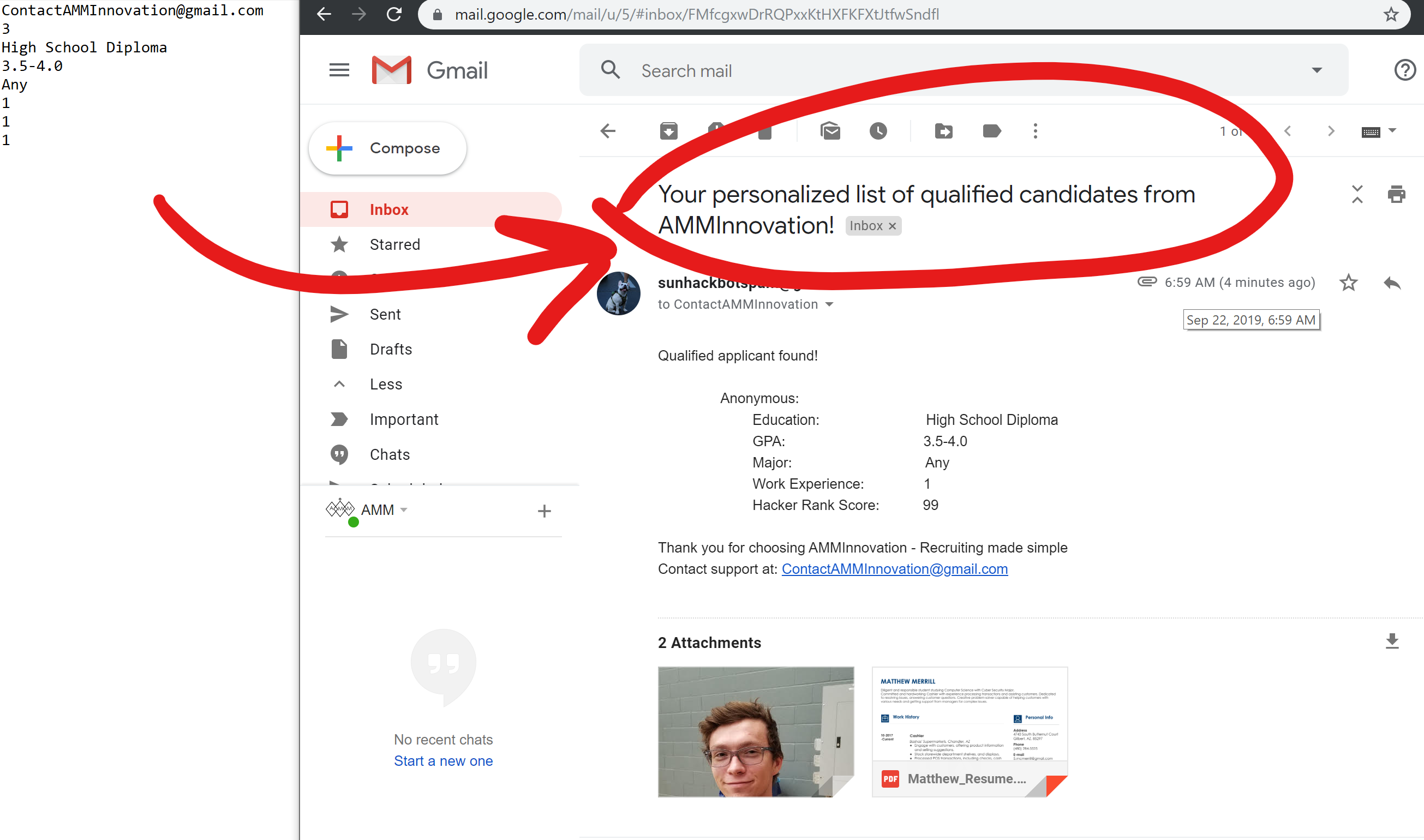Screen dimensions: 1424x840
Task: Remove the Inbox label with x
Action: (x=893, y=226)
